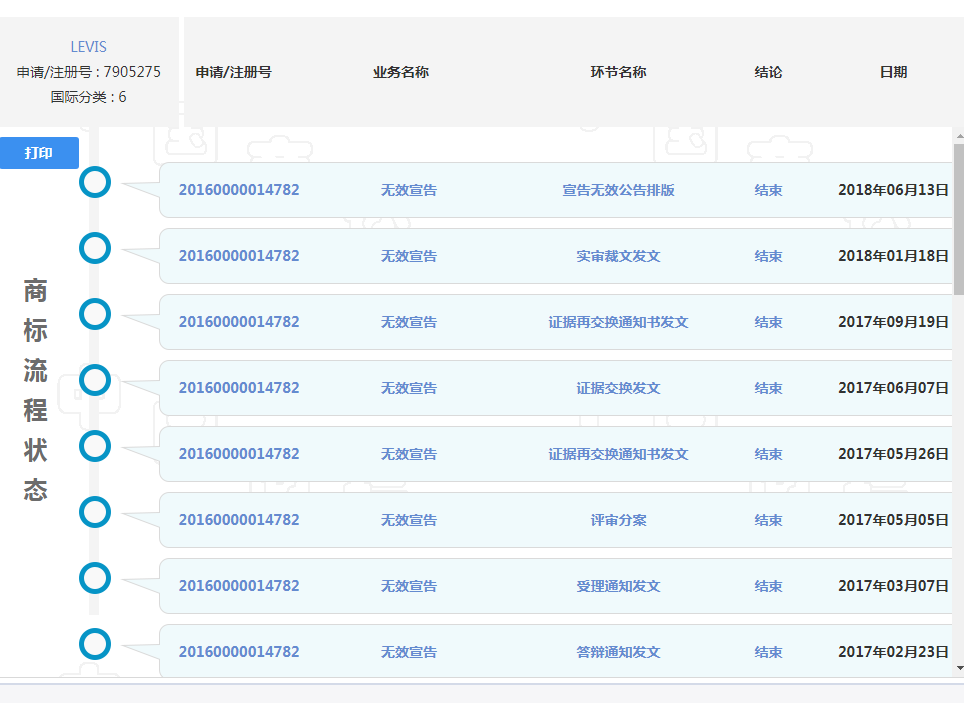This screenshot has height=703, width=964.
Task: Select timeline marker beside 2017年06月07日 row
Action: coord(95,380)
